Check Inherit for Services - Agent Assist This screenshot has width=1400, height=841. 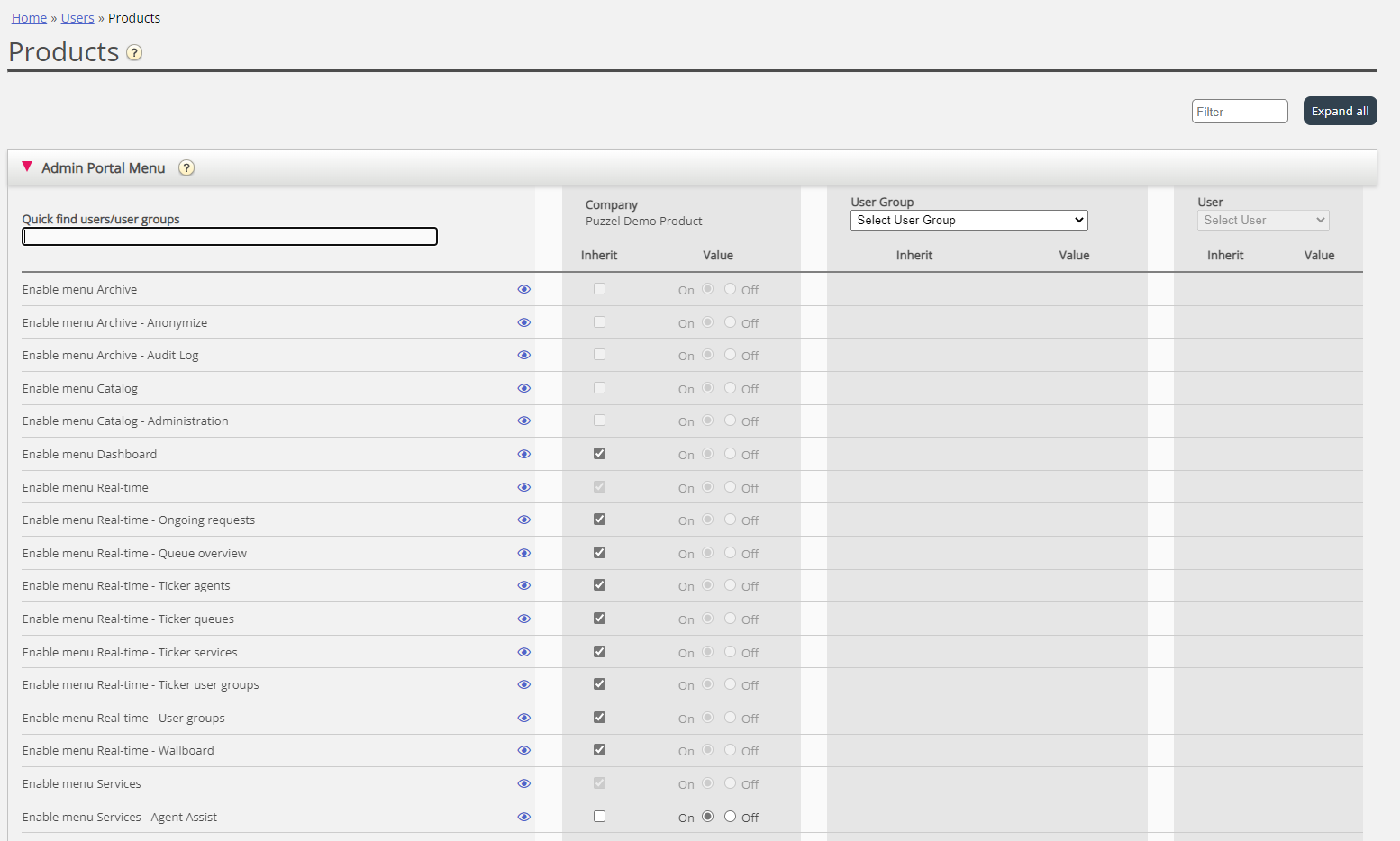[x=599, y=817]
